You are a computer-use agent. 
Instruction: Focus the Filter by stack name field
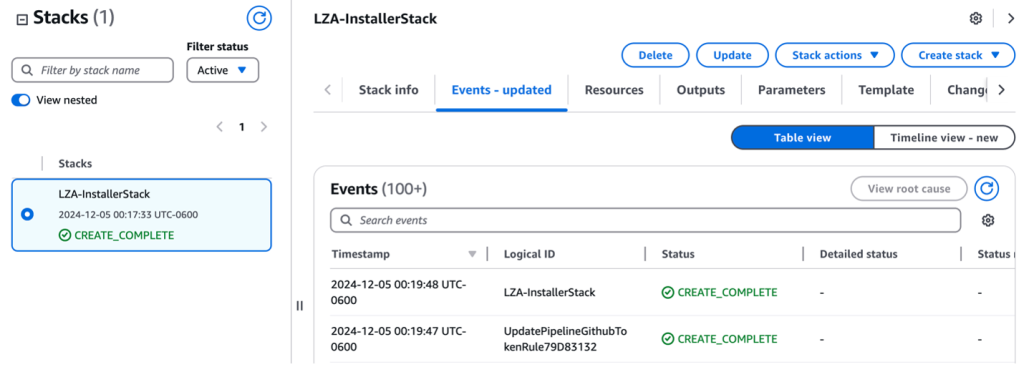pyautogui.click(x=93, y=70)
